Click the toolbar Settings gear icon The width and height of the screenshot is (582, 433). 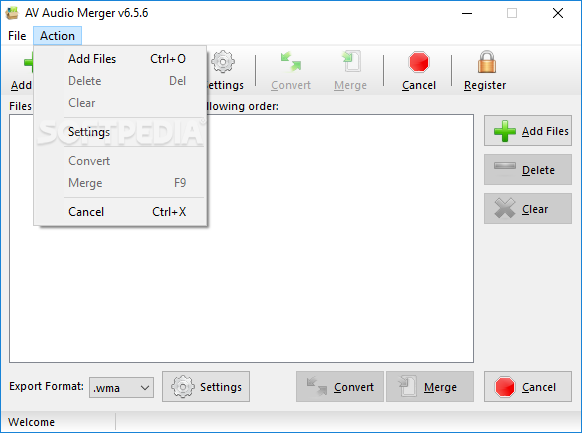[x=223, y=62]
